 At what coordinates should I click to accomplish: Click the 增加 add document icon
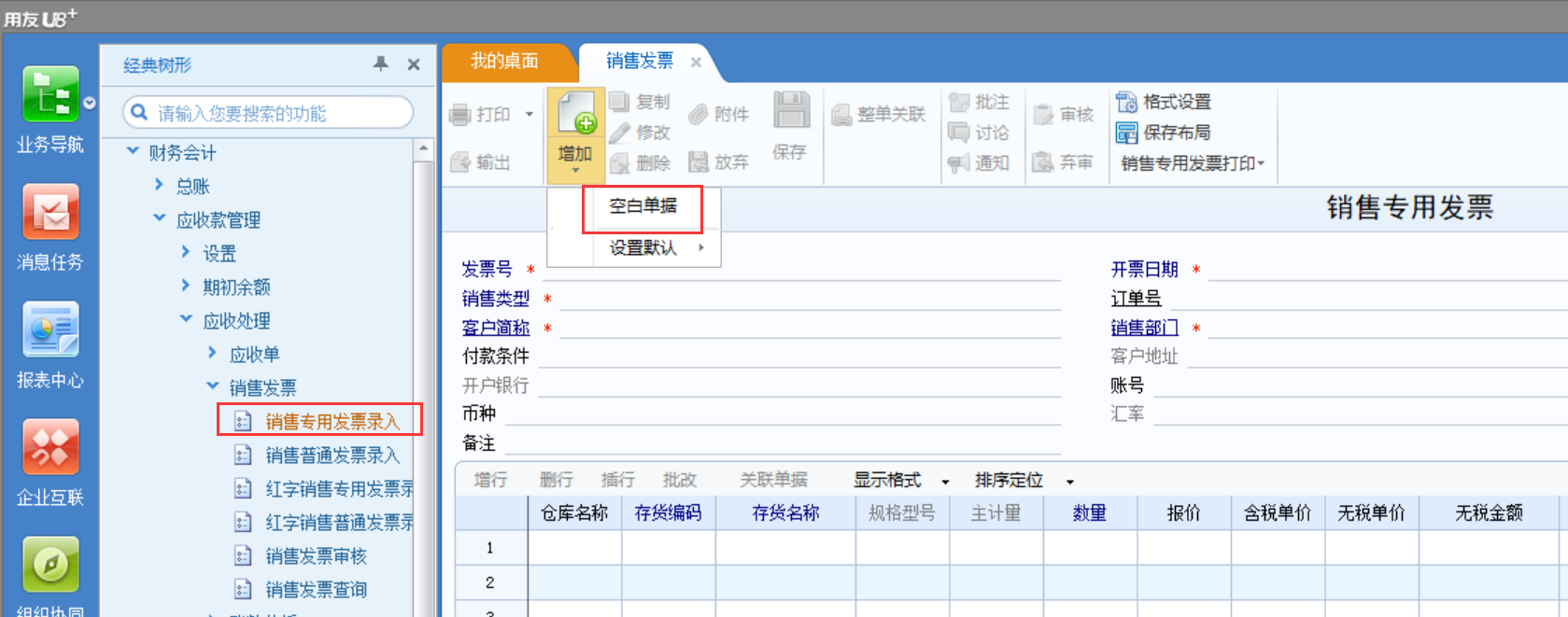[x=576, y=115]
